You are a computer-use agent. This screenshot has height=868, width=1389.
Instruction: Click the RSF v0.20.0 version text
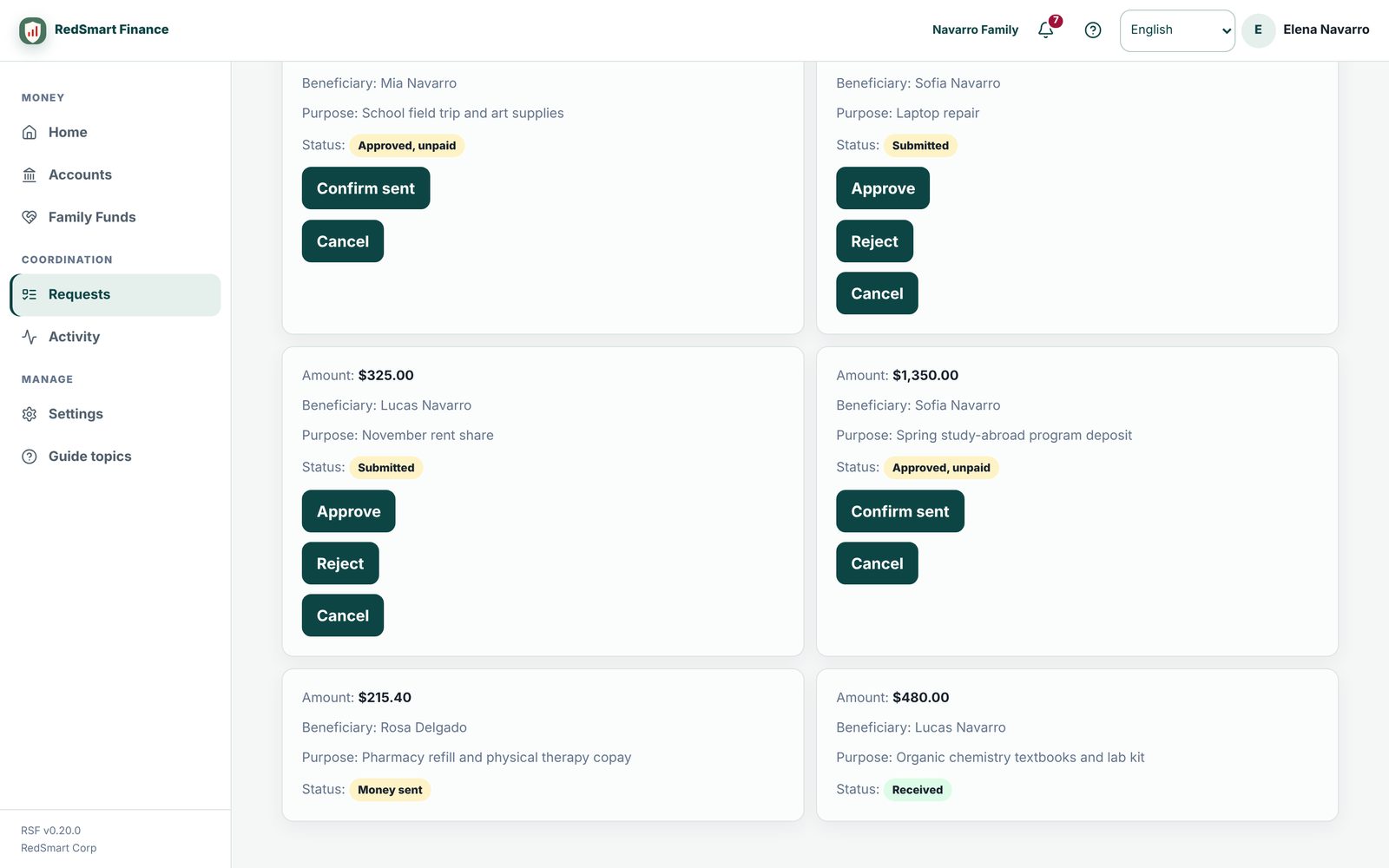(x=51, y=831)
